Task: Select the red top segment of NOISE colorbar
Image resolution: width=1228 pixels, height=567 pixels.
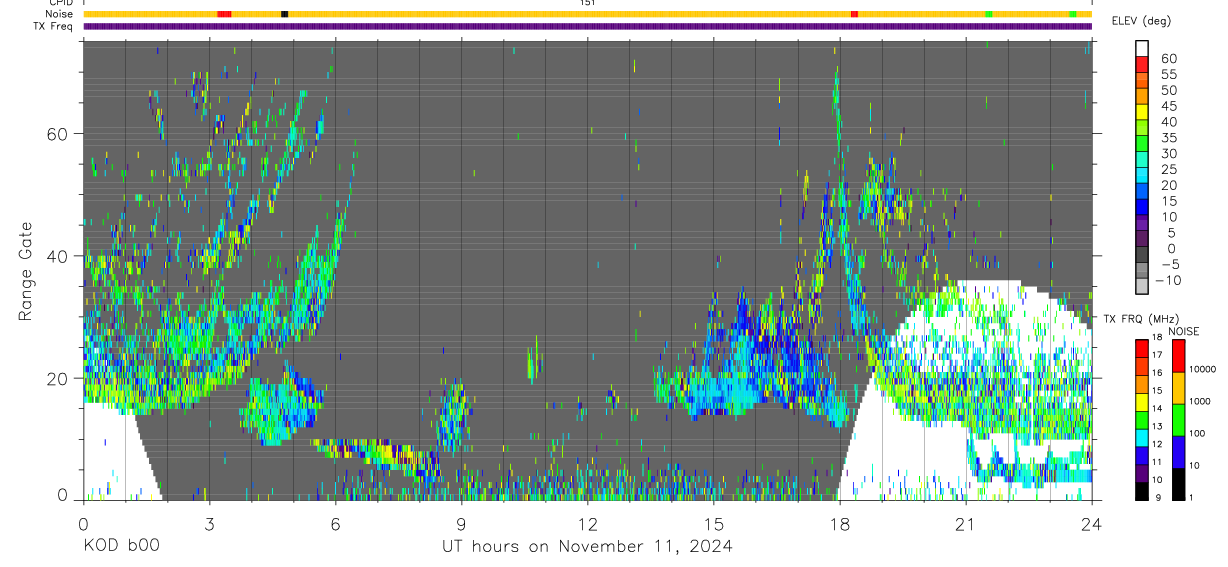Action: click(x=1178, y=356)
